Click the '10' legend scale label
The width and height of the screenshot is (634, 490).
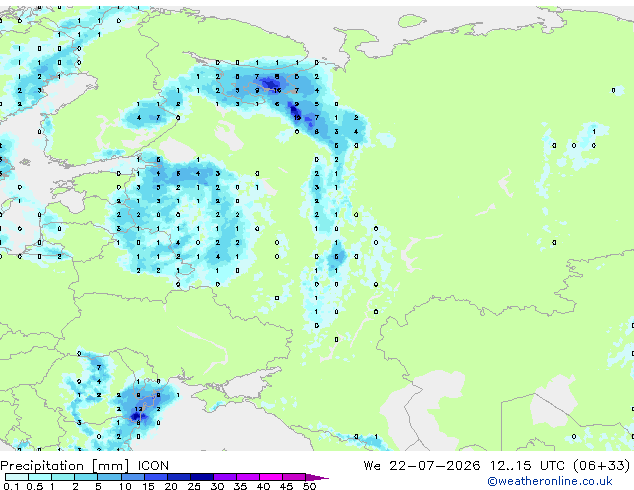pyautogui.click(x=125, y=486)
